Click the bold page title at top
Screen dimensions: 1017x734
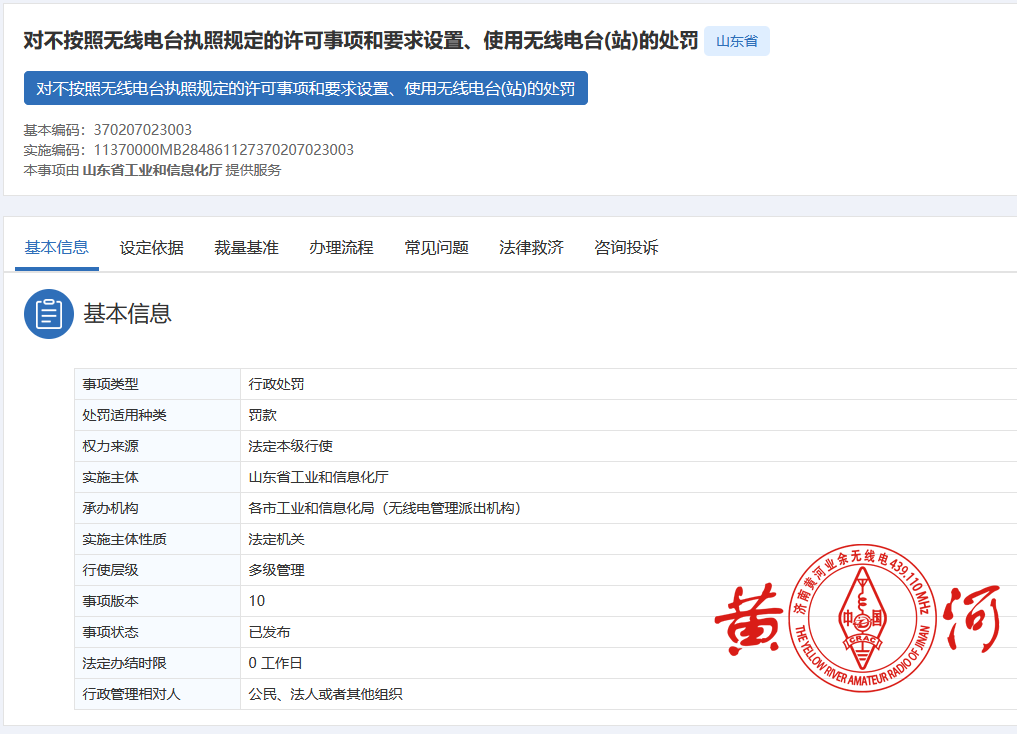pos(360,42)
